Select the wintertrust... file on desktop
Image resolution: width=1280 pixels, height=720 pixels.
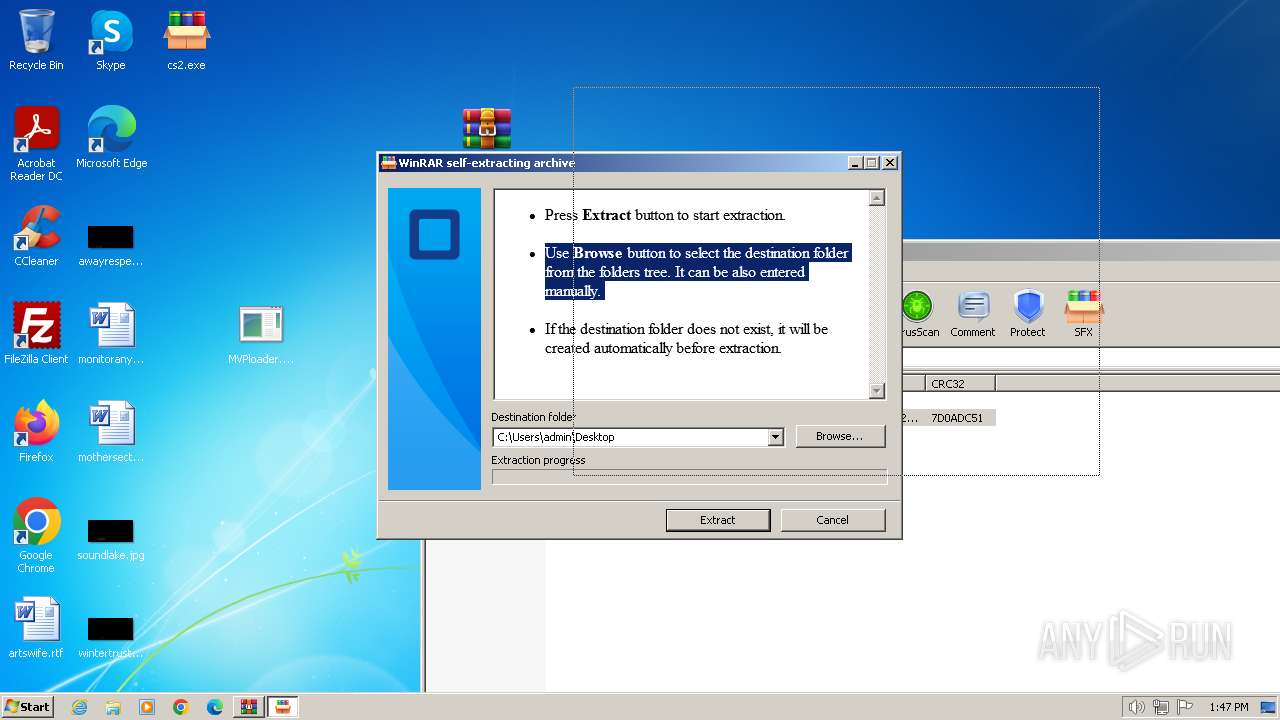point(110,636)
